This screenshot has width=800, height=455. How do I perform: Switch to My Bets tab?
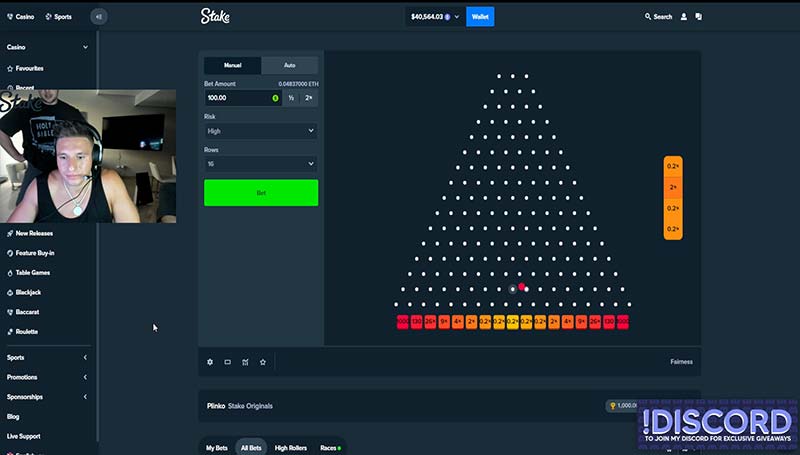click(x=217, y=448)
